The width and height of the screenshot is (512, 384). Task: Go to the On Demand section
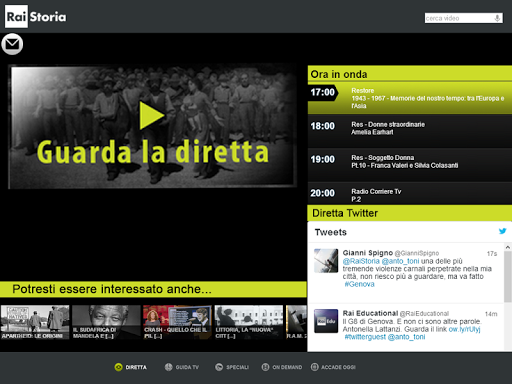click(282, 367)
